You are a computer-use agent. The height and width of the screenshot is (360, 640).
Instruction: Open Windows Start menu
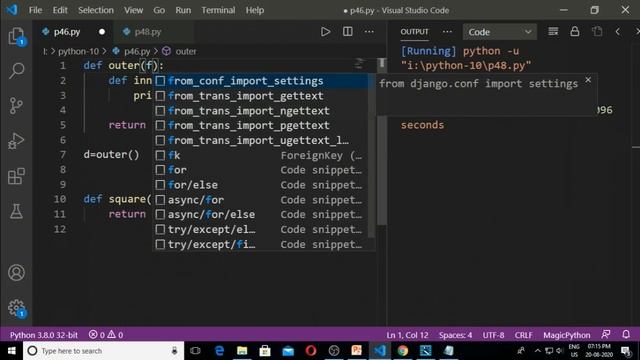tap(11, 351)
